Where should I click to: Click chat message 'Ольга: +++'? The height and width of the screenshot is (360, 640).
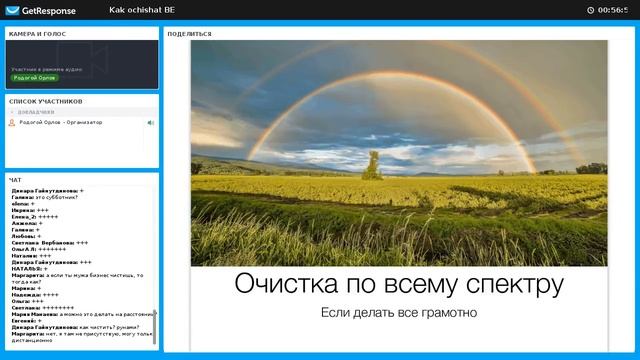point(27,302)
